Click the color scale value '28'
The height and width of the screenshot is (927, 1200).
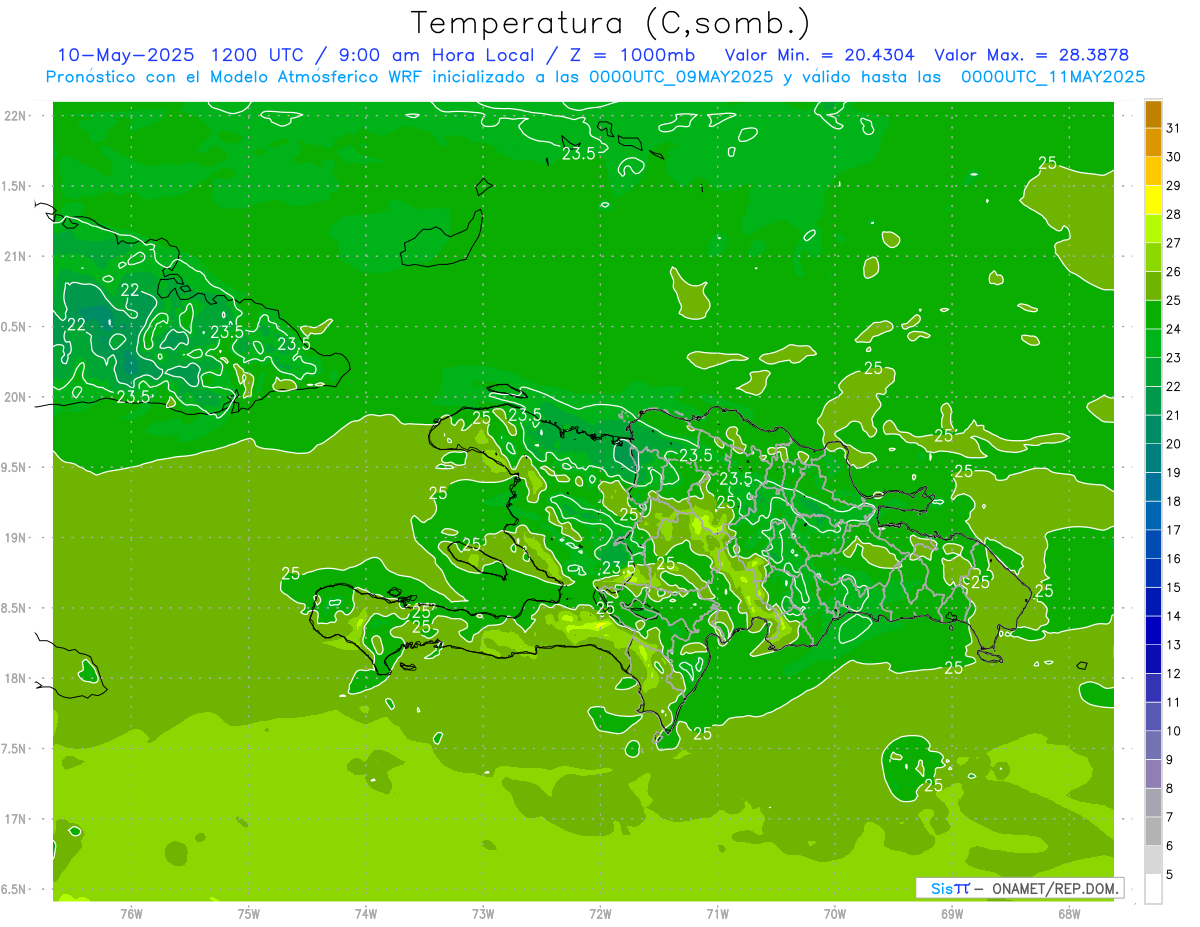coord(1174,214)
